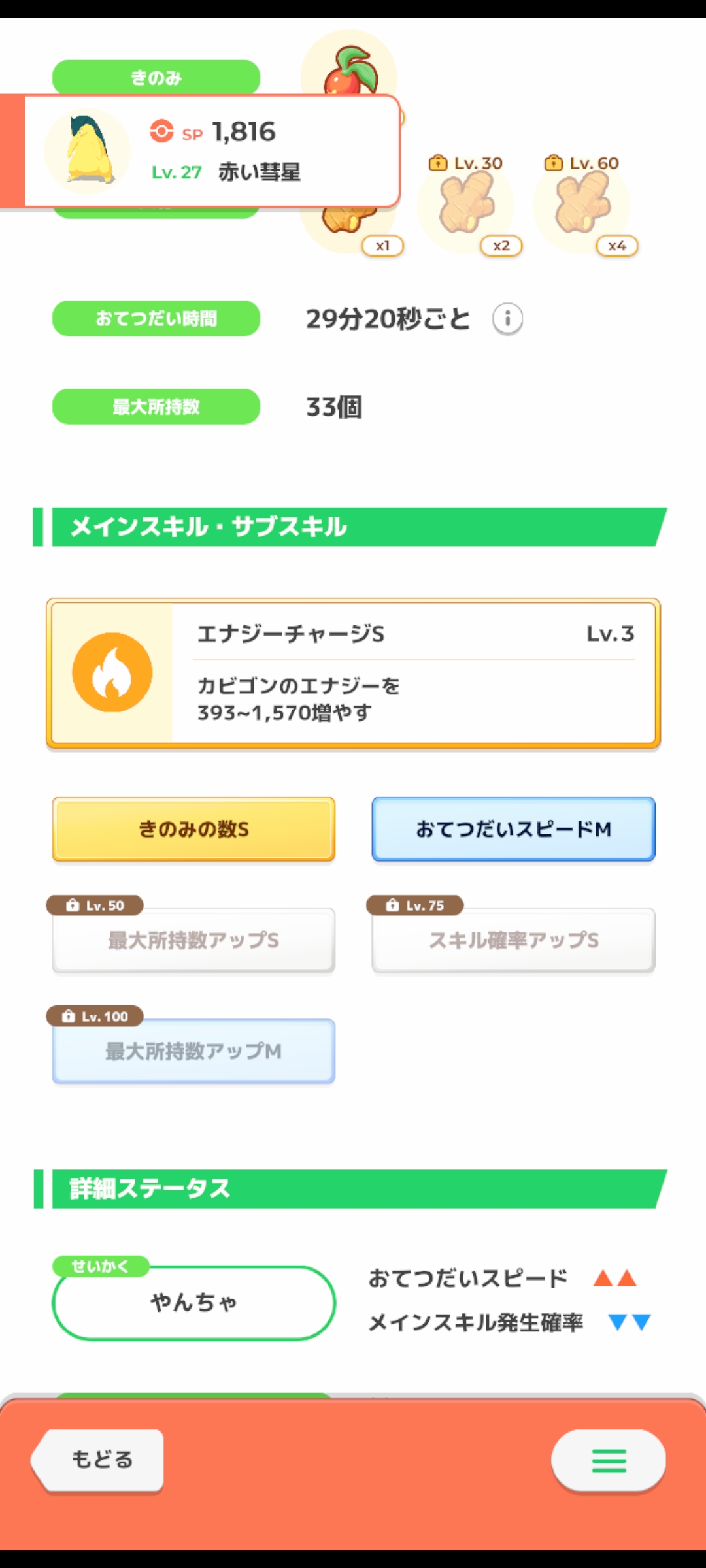The height and width of the screenshot is (1568, 706).
Task: Select the おてつだいスピードM sub skill
Action: 513,829
